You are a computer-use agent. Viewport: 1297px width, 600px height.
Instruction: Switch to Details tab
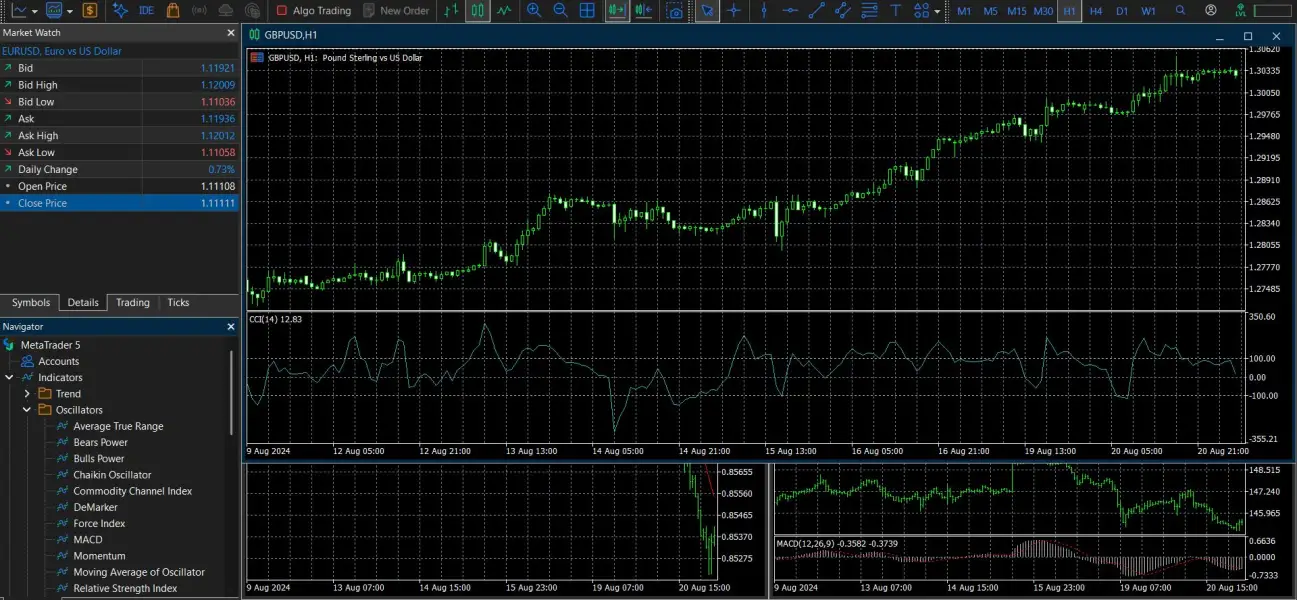pos(83,303)
